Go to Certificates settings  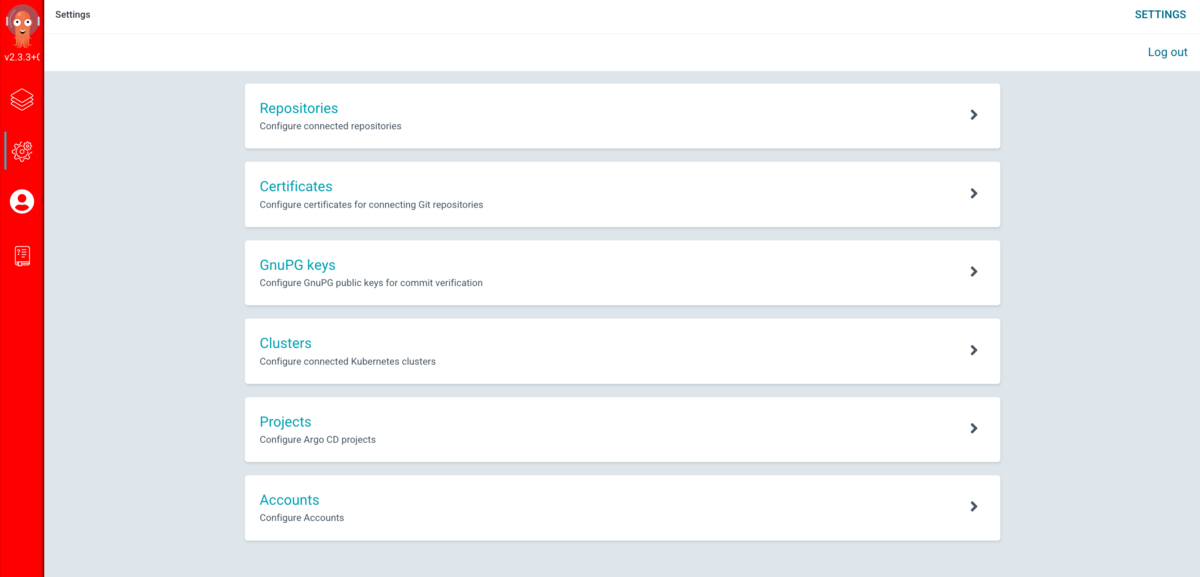(296, 186)
